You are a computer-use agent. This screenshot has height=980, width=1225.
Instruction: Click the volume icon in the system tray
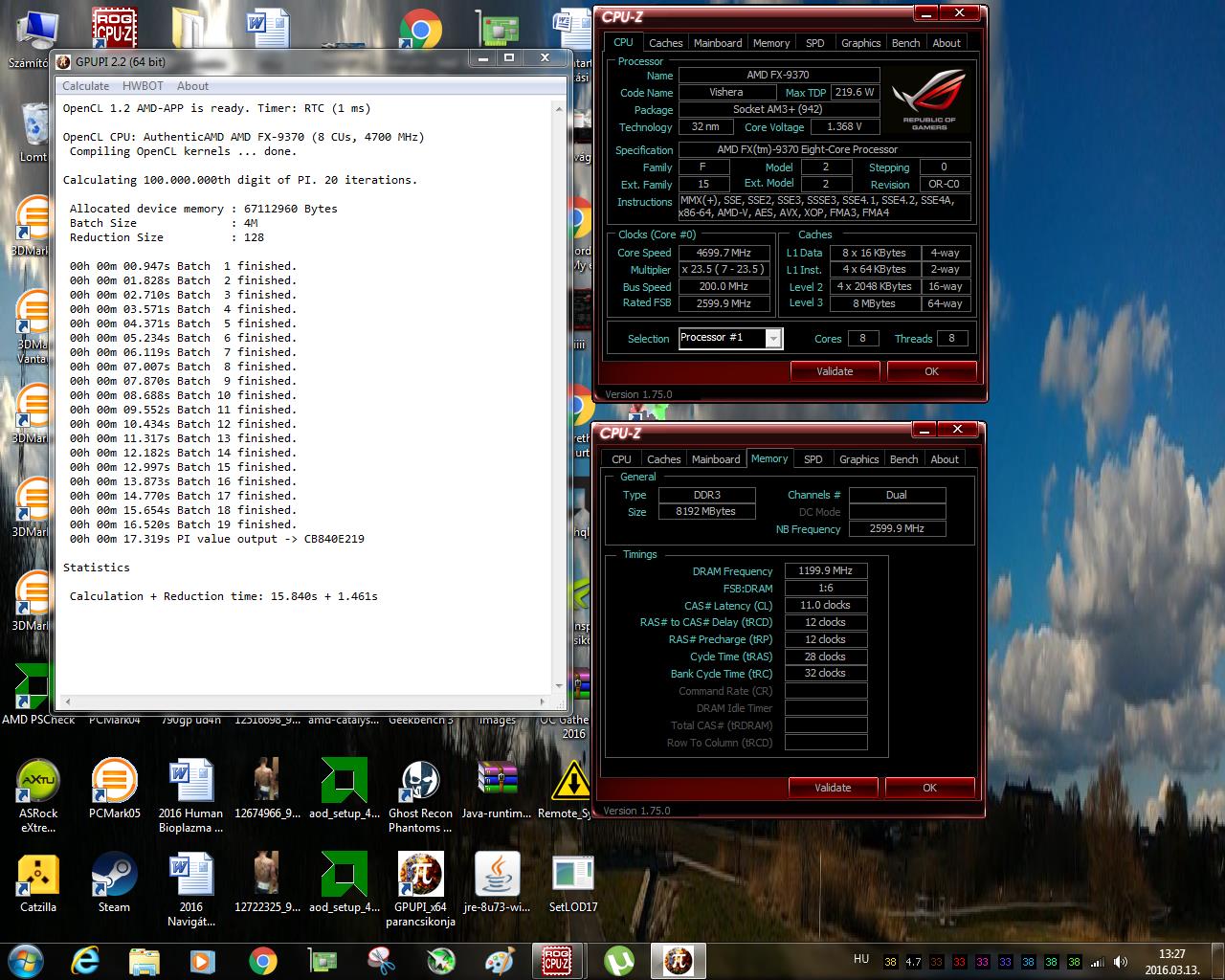pos(1119,962)
